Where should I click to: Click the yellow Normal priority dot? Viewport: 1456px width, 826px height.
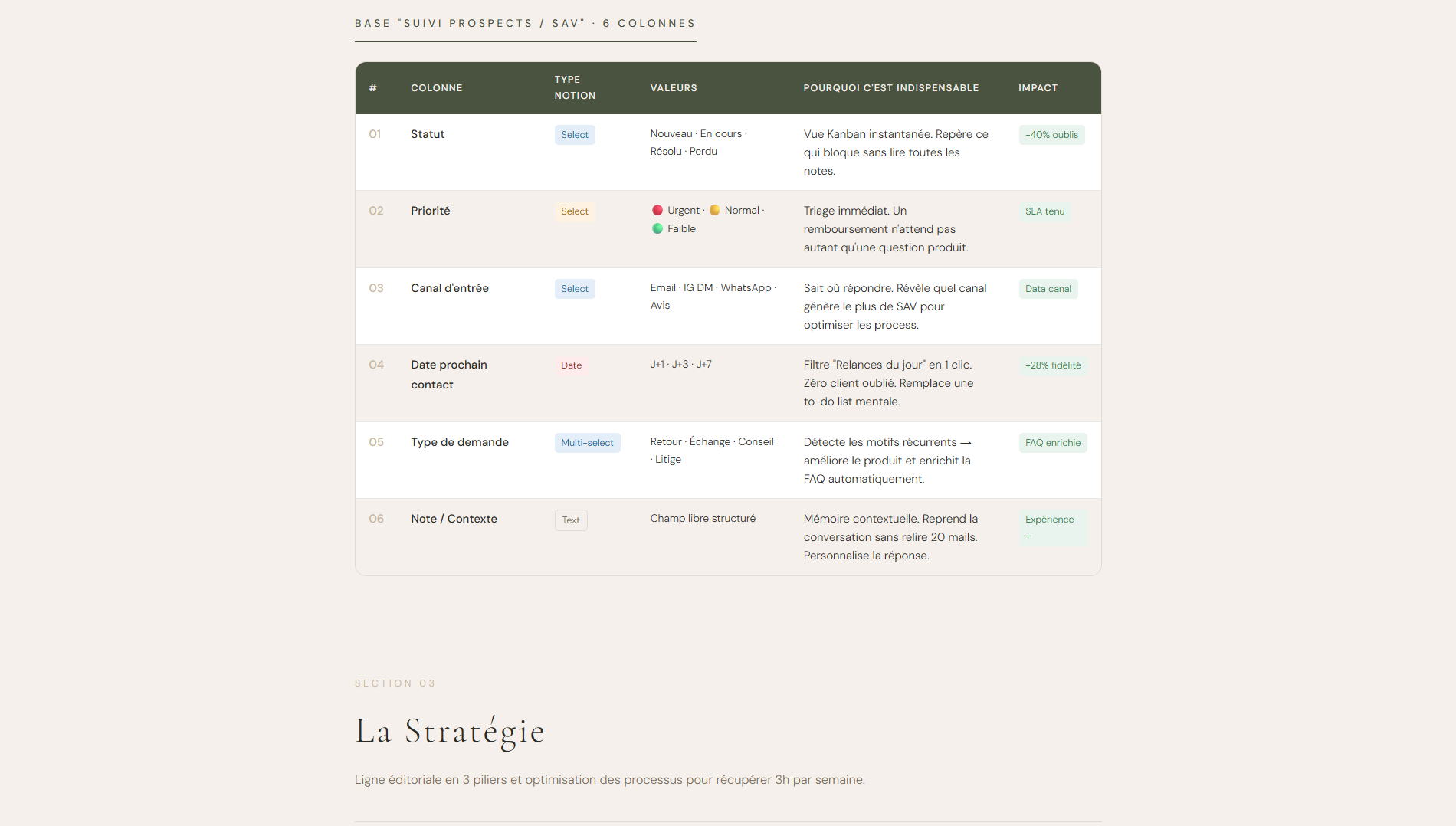tap(715, 211)
